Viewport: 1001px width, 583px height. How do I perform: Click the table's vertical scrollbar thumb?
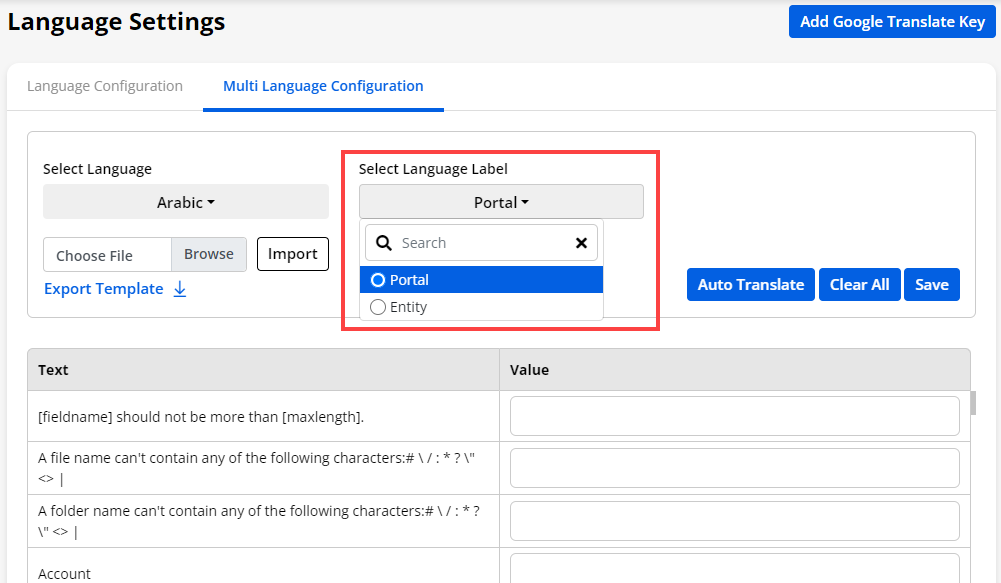click(x=973, y=404)
